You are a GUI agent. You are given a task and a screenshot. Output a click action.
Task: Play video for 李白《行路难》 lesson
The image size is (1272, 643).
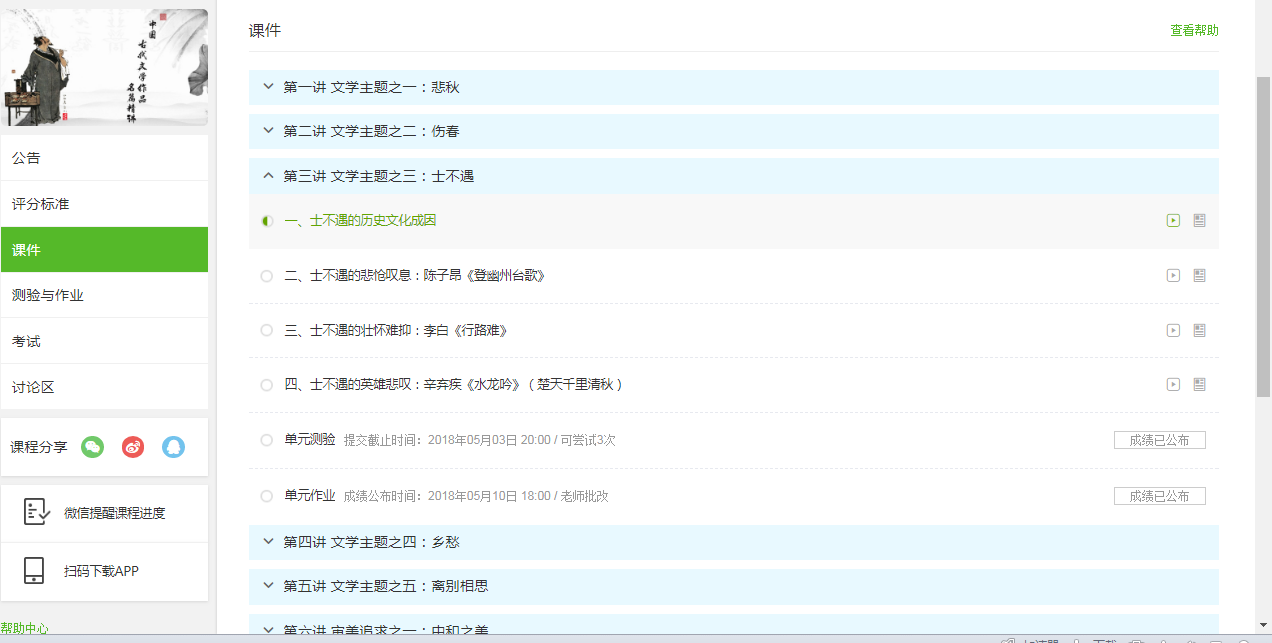(x=1173, y=330)
